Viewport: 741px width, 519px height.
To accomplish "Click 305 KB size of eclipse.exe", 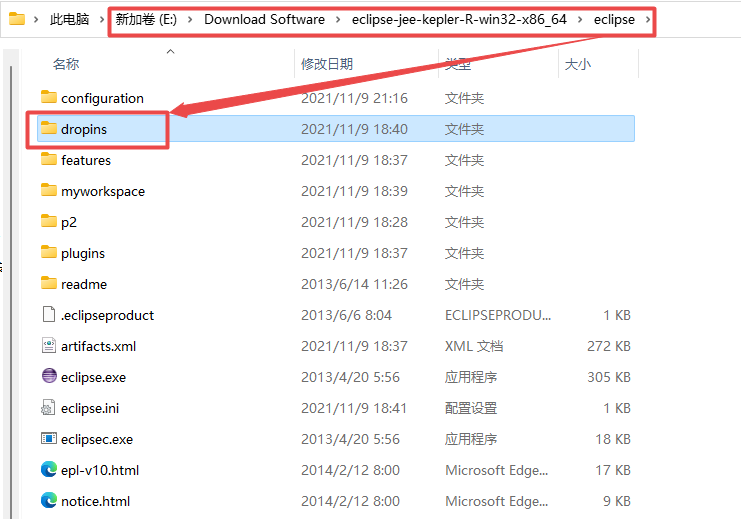I will coord(609,377).
